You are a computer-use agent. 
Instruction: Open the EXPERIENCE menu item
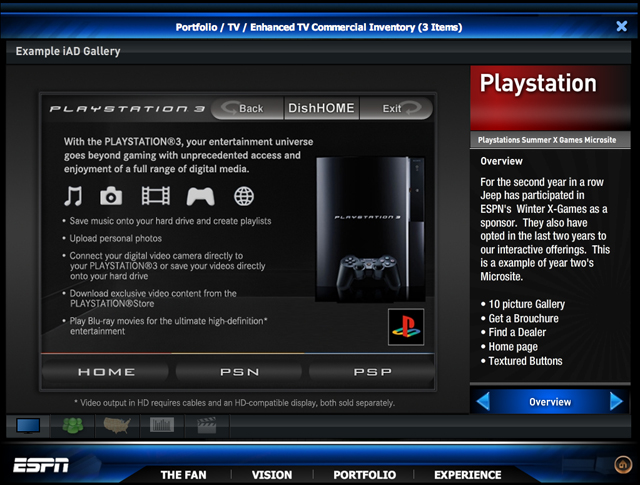coord(468,475)
